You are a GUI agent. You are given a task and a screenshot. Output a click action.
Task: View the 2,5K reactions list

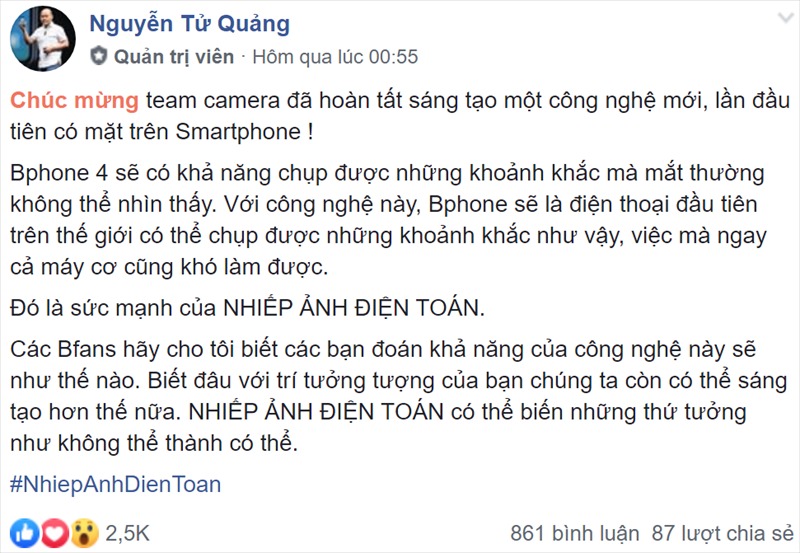(128, 534)
